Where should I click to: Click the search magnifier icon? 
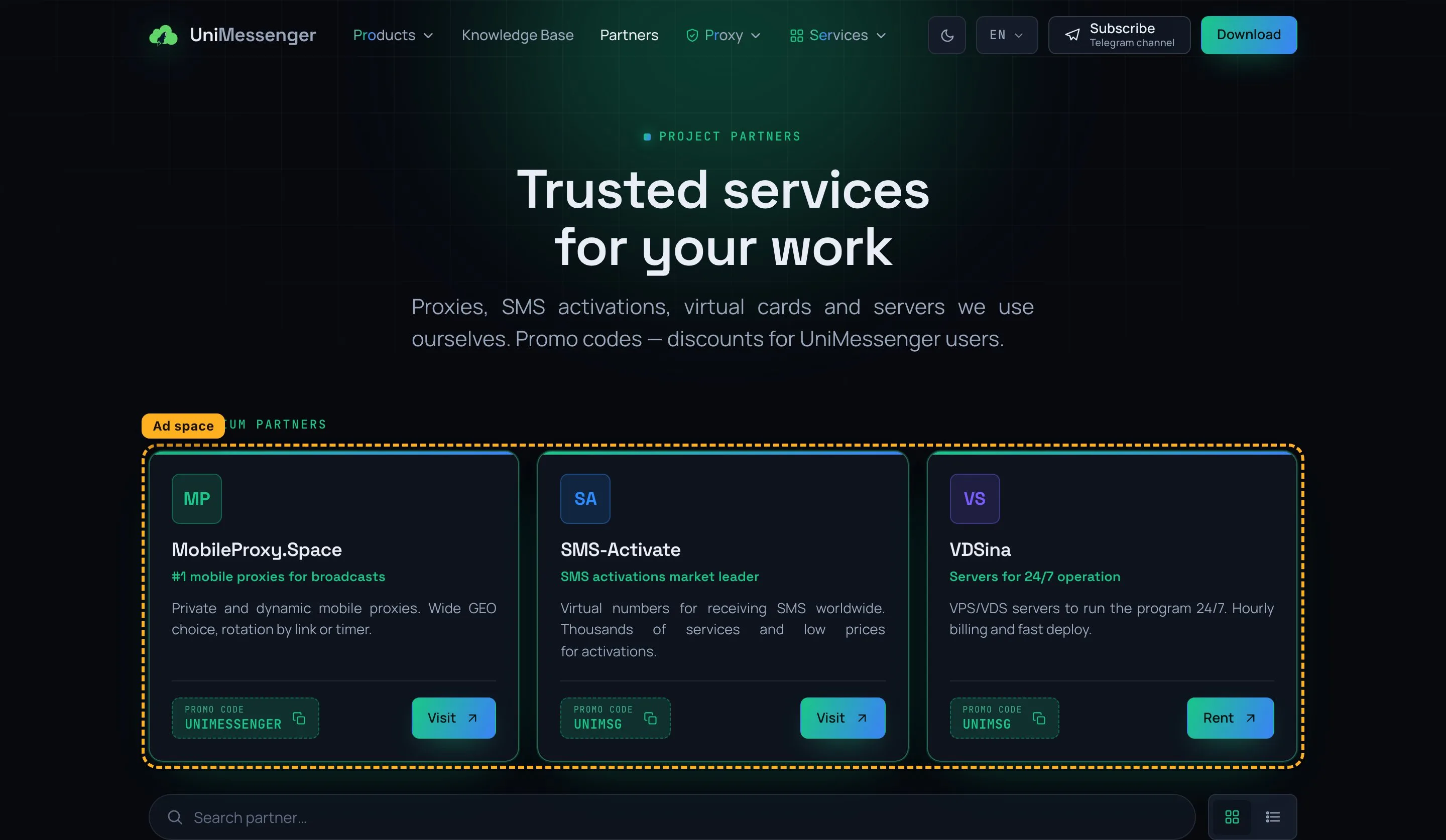pos(175,817)
